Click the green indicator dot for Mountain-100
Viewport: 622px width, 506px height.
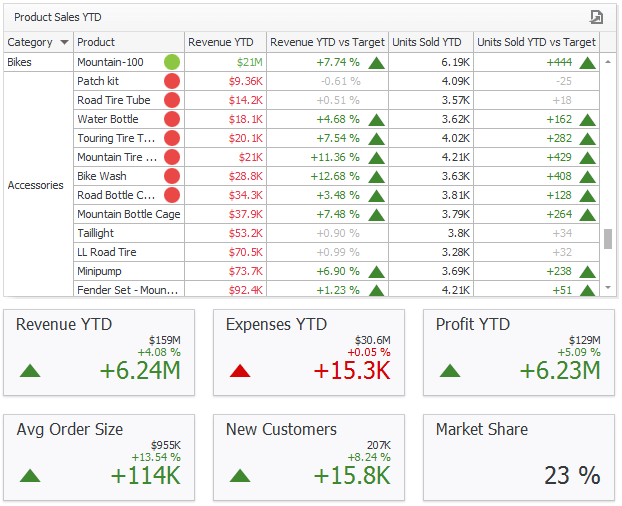172,62
